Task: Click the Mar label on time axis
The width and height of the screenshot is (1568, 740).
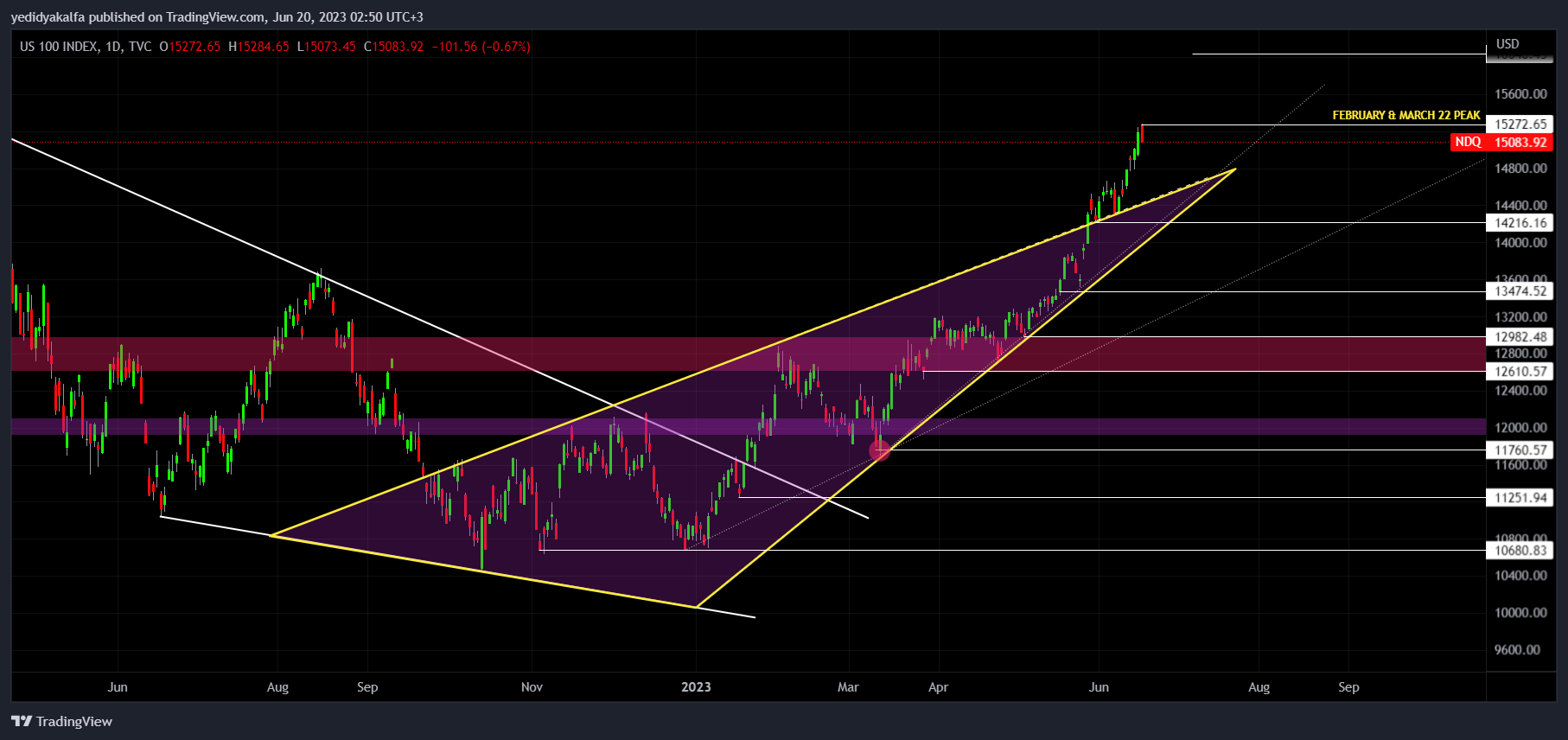Action: pyautogui.click(x=848, y=687)
